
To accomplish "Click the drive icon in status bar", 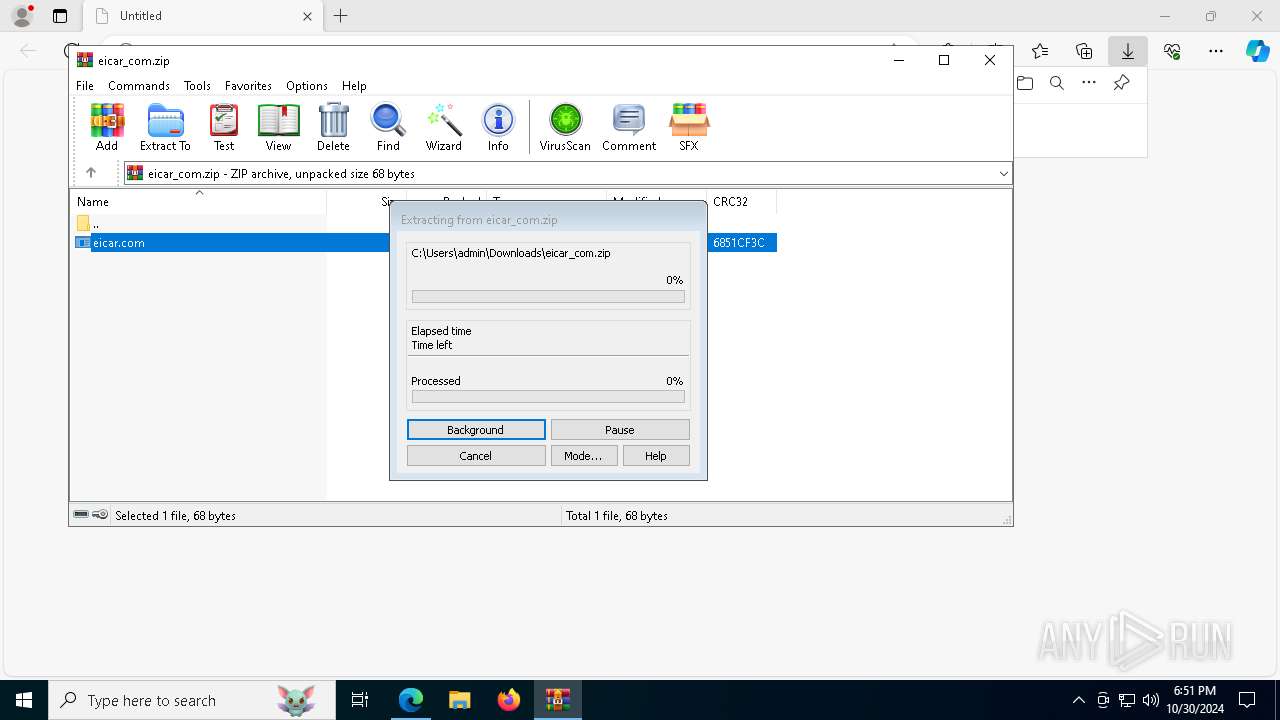I will (x=81, y=515).
